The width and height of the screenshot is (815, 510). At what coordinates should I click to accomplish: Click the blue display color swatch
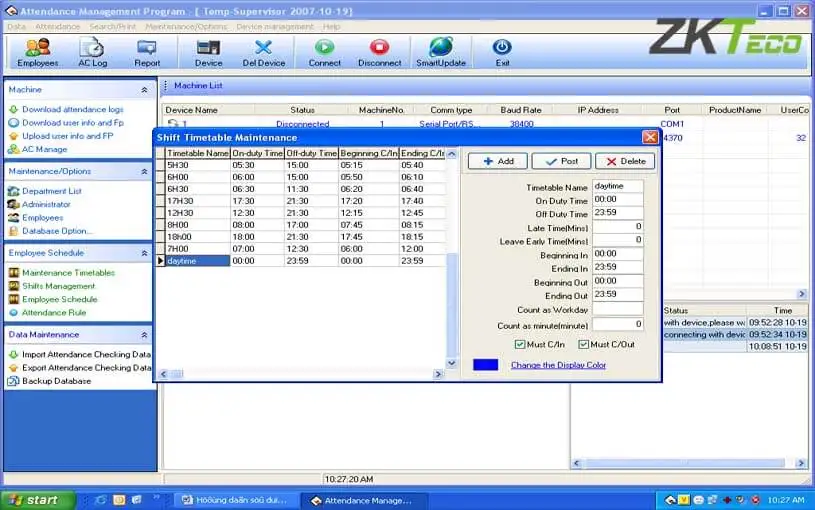[485, 364]
